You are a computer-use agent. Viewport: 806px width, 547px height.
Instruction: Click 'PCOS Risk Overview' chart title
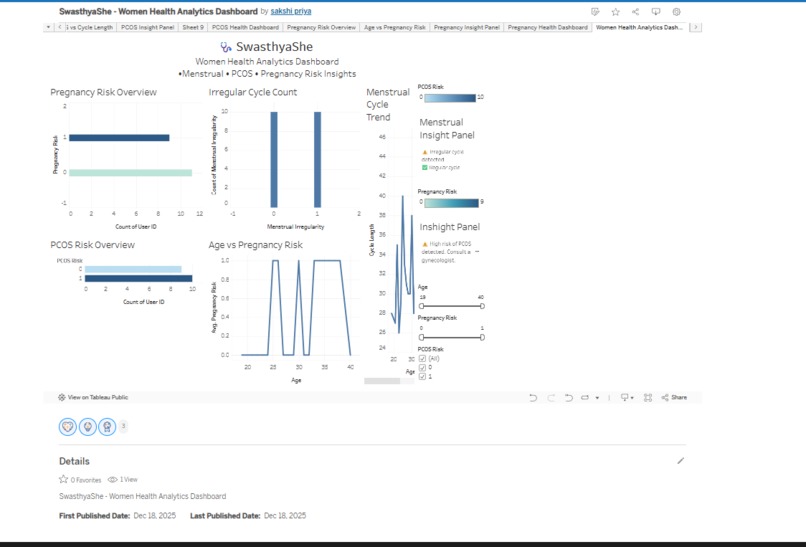click(x=93, y=245)
